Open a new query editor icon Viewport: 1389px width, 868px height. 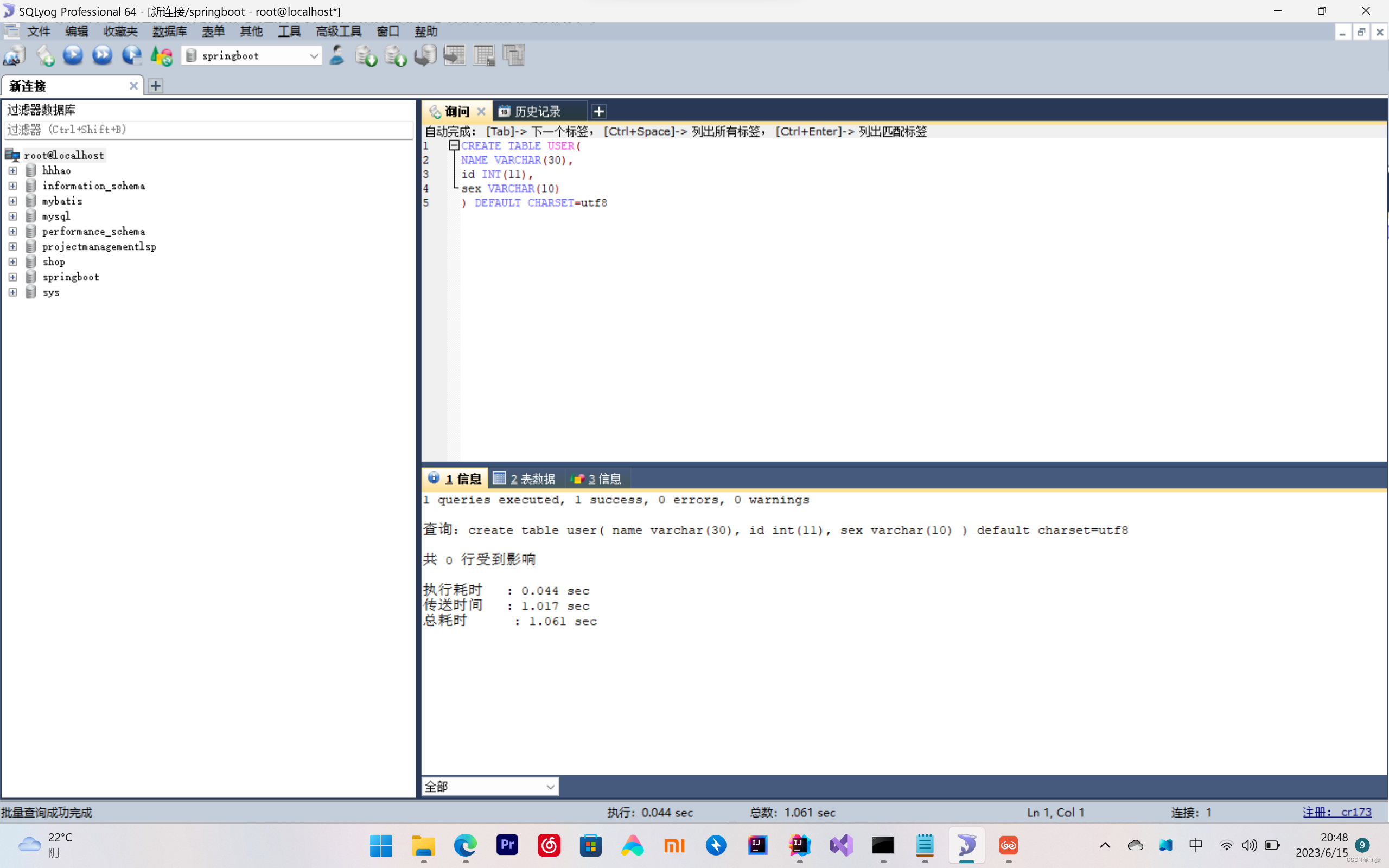45,56
